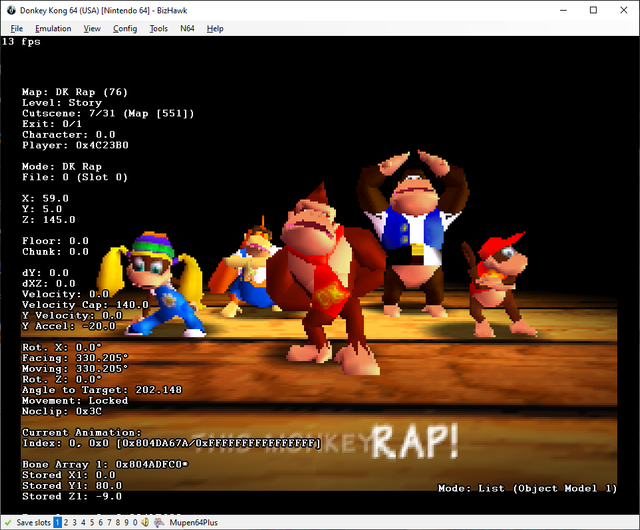Image resolution: width=640 pixels, height=530 pixels.
Task: Click the green checkmark status icon
Action: pyautogui.click(x=8, y=522)
